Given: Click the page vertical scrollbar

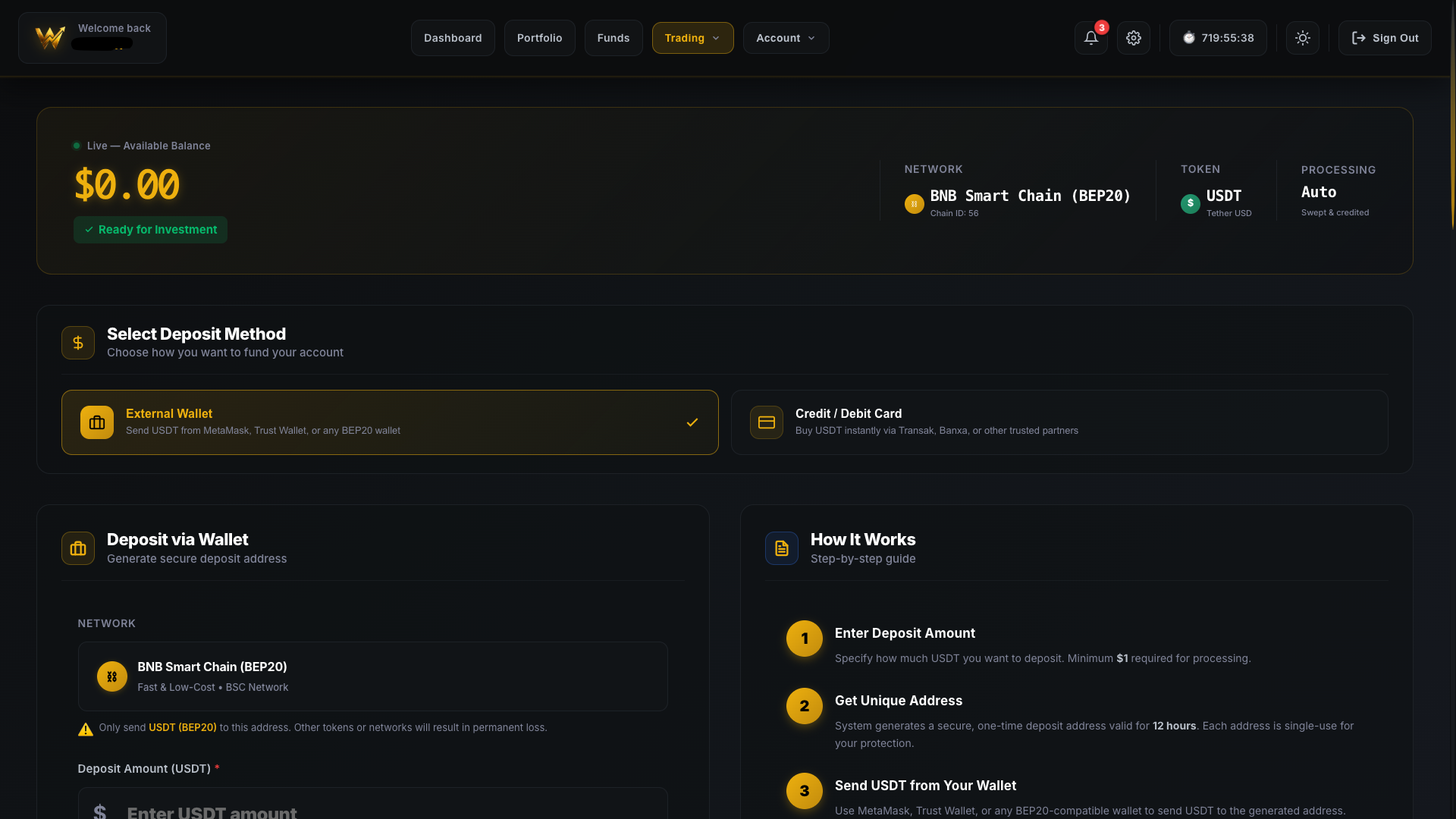Looking at the screenshot, I should [x=1452, y=114].
